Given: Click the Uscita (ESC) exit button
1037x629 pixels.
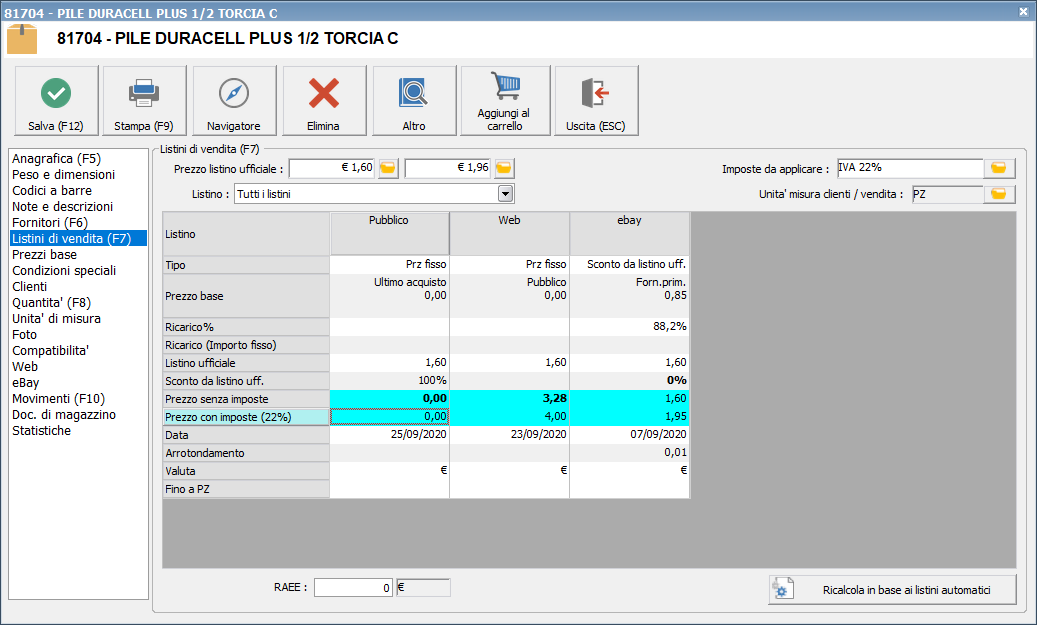Looking at the screenshot, I should click(596, 101).
